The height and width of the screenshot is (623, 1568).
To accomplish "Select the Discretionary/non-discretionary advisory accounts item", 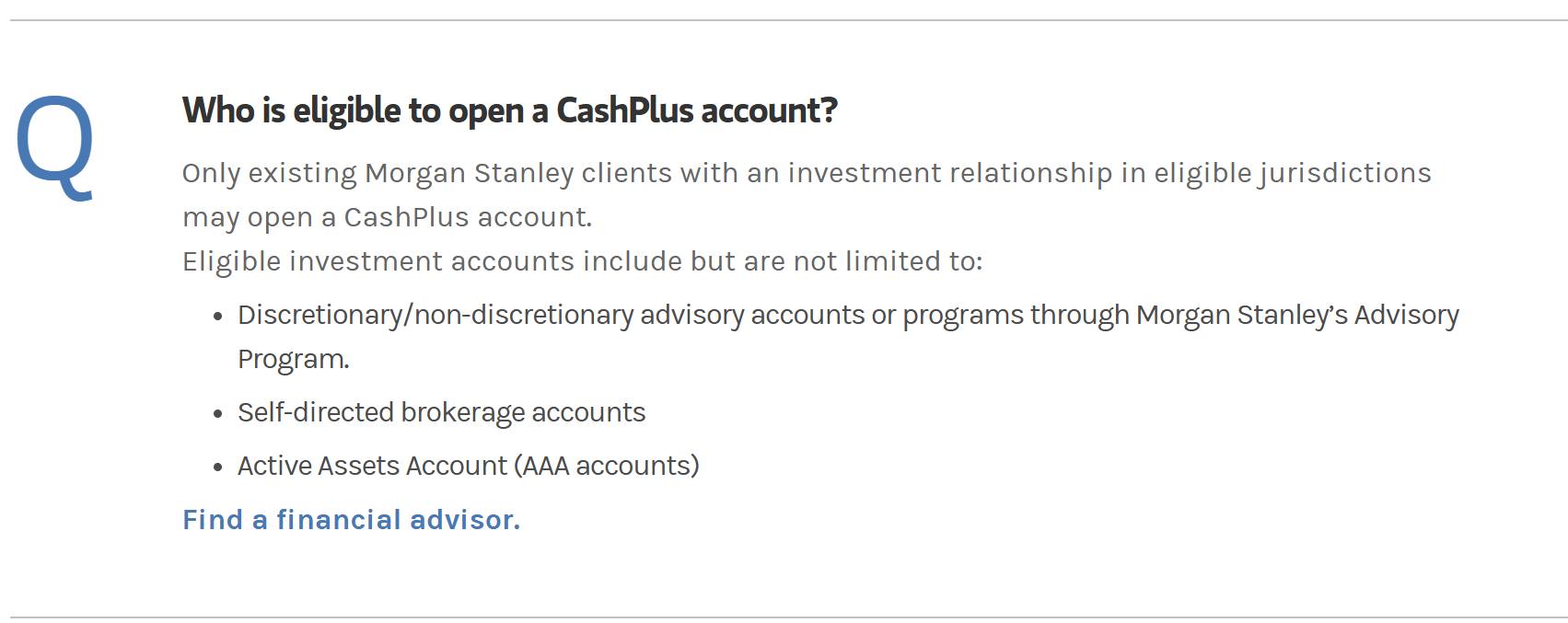I will [847, 316].
